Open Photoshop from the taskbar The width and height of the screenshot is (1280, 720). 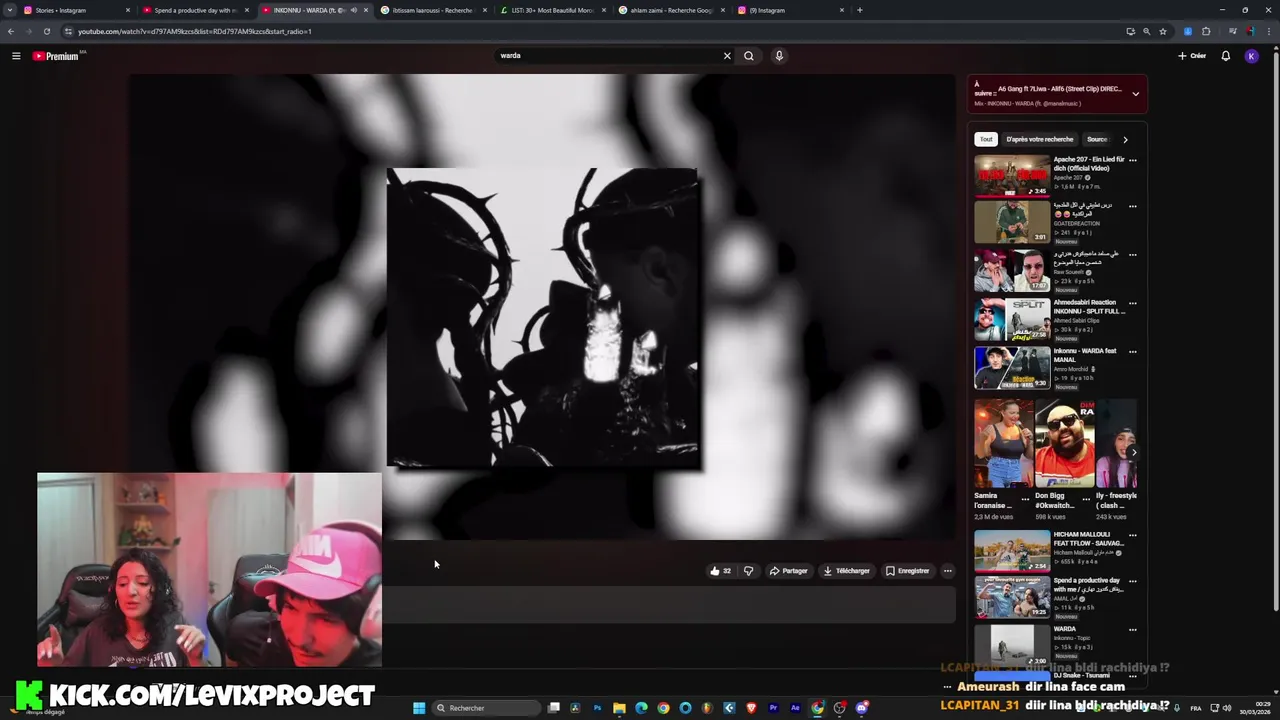coord(597,708)
